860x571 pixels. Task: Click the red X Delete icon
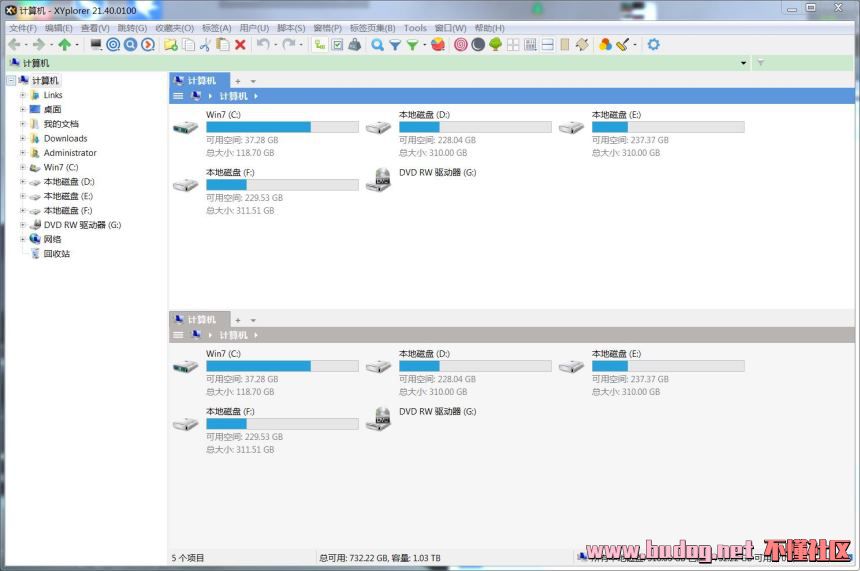pyautogui.click(x=240, y=44)
